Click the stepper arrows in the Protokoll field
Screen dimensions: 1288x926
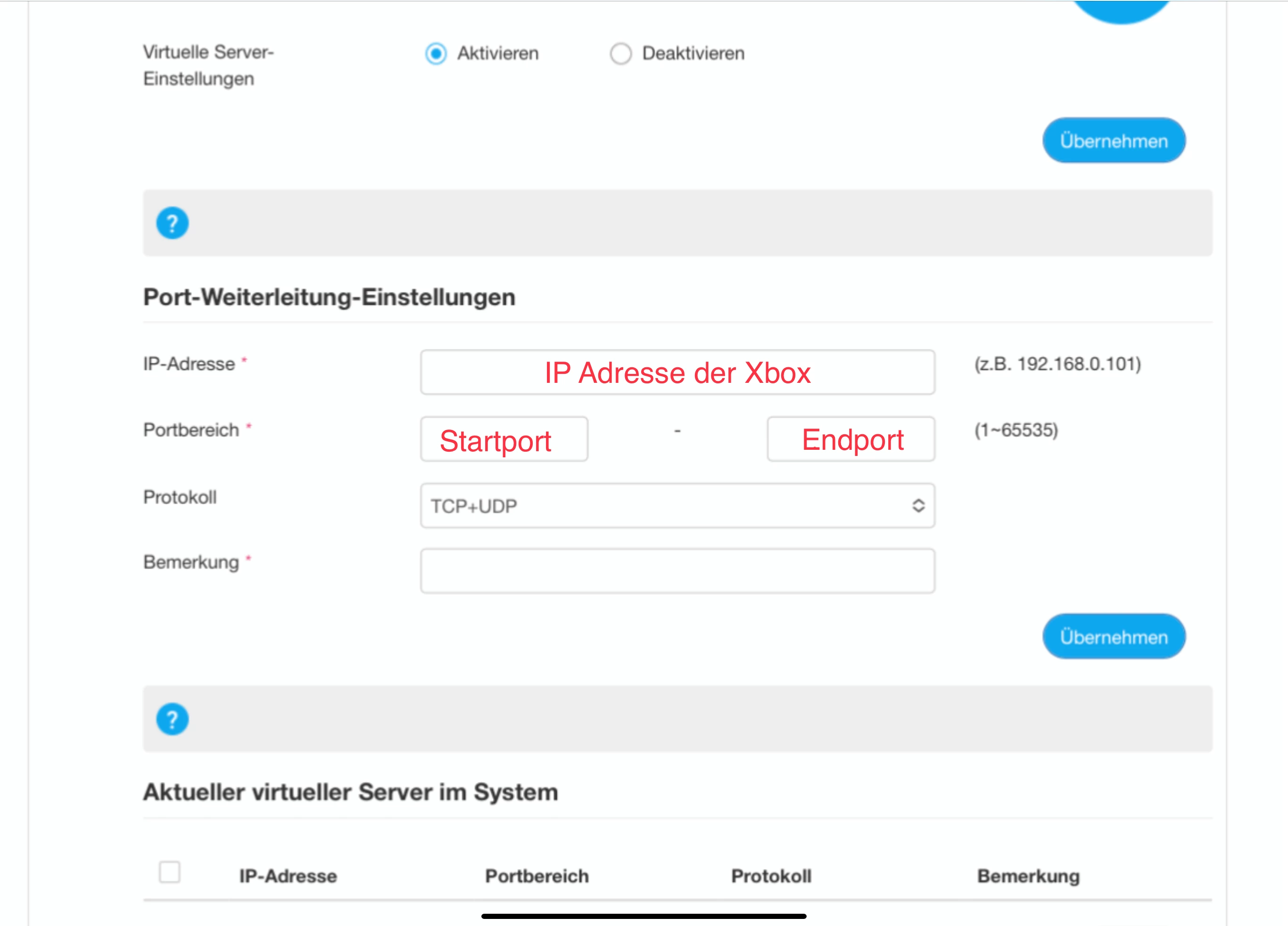click(x=918, y=505)
